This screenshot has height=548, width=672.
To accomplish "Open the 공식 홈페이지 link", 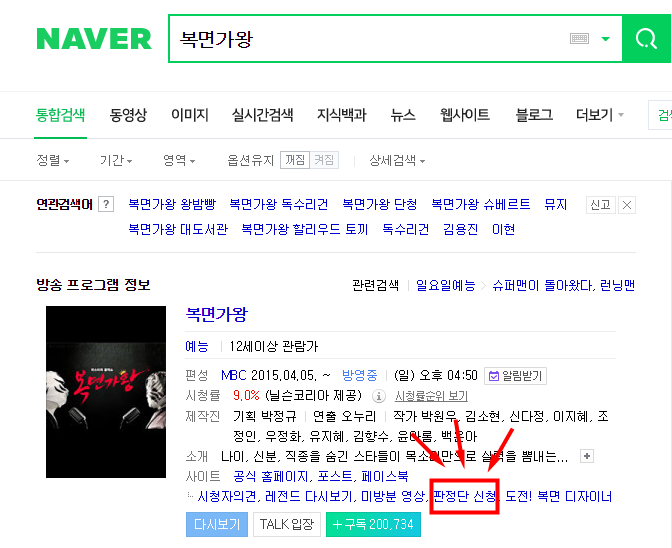I will pyautogui.click(x=270, y=476).
